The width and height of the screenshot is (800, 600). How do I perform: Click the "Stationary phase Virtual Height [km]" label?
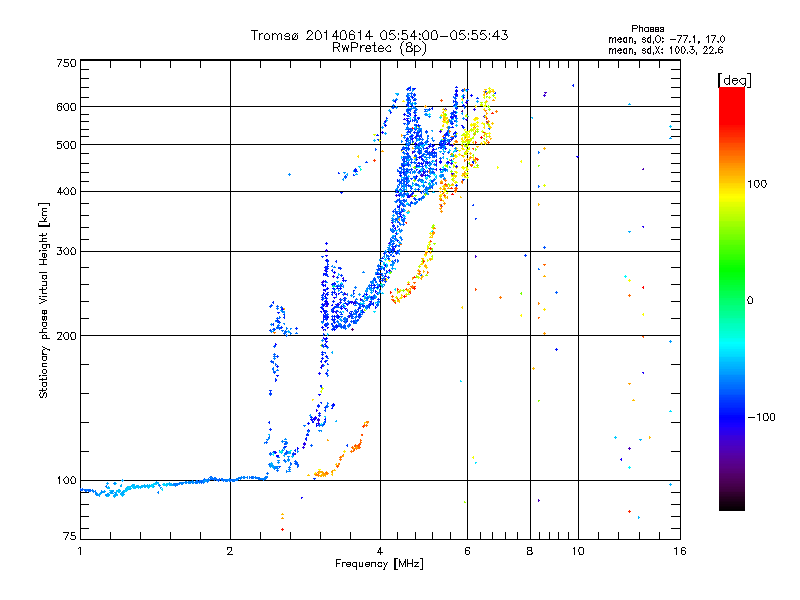pyautogui.click(x=44, y=300)
